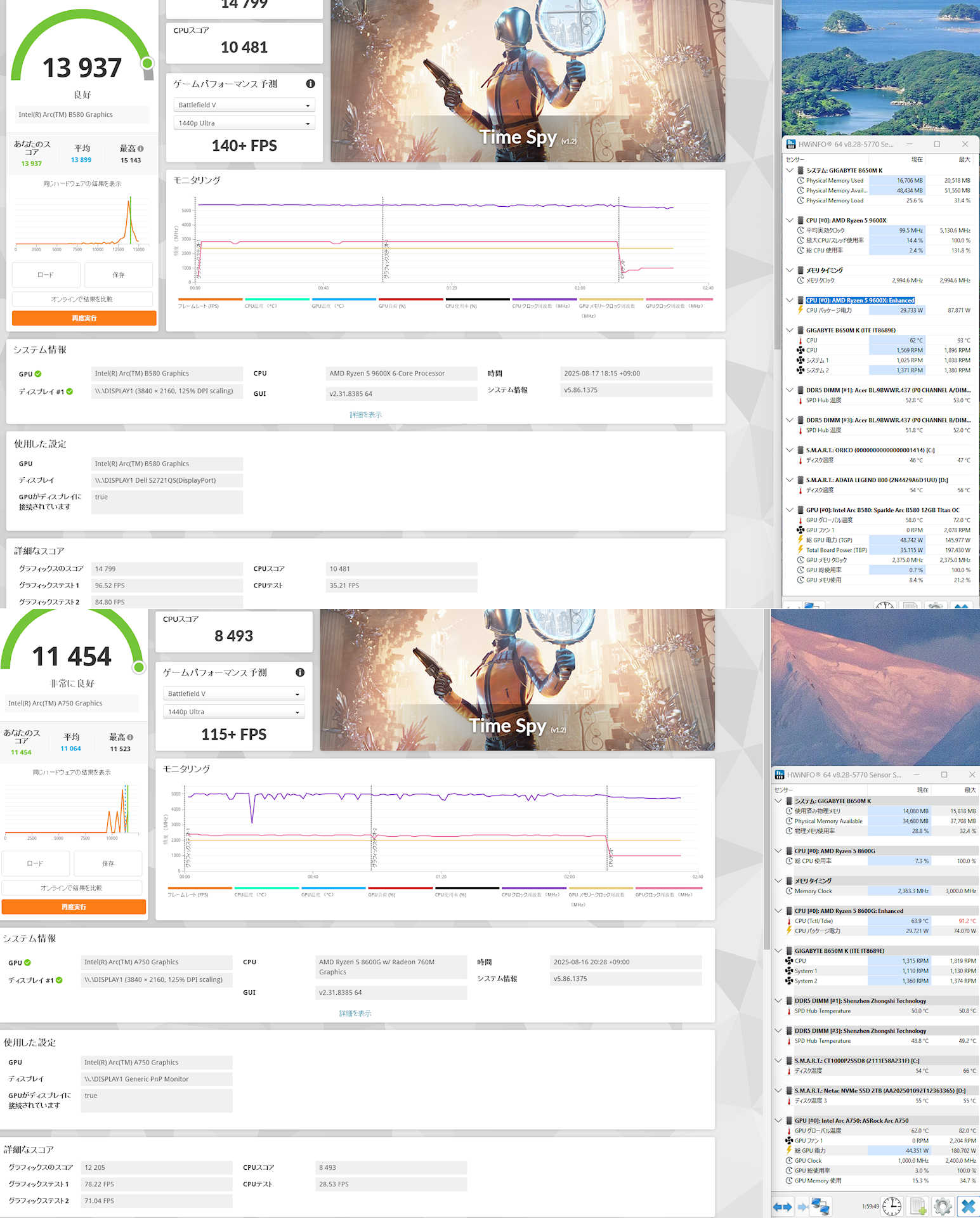Click the info icon next to 最高 15 143
The image size is (980, 1218).
pyautogui.click(x=140, y=148)
